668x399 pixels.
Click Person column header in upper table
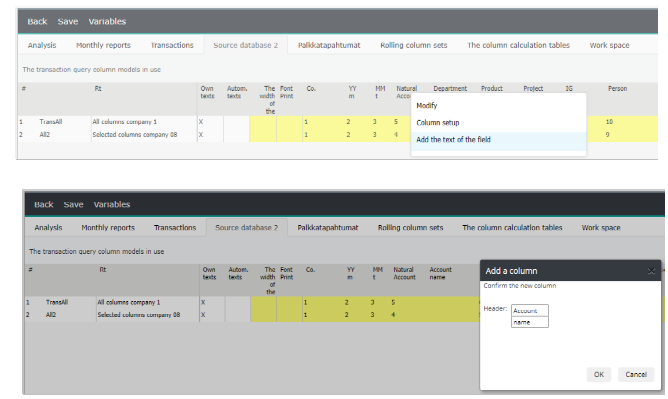(617, 89)
